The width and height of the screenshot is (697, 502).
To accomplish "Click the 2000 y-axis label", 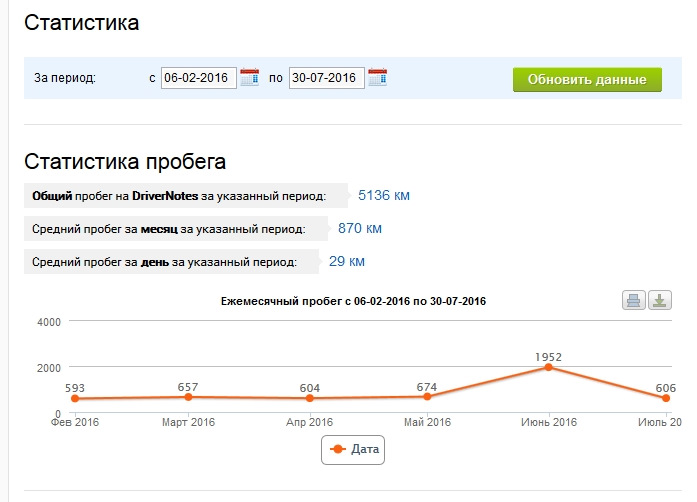I will [x=49, y=368].
